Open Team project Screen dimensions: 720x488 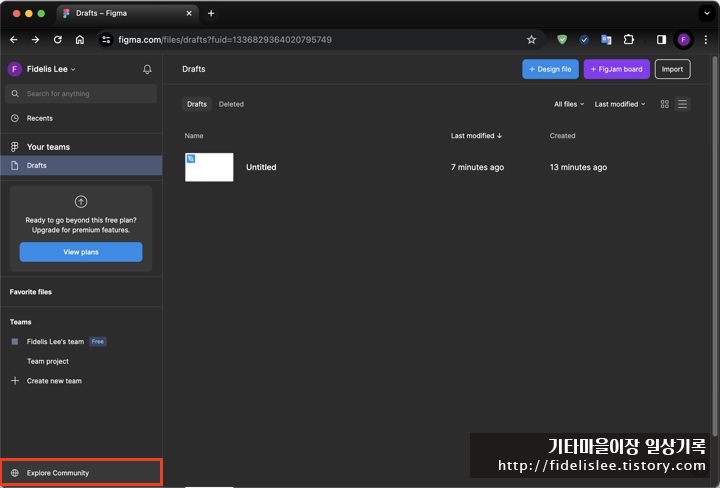pyautogui.click(x=48, y=361)
